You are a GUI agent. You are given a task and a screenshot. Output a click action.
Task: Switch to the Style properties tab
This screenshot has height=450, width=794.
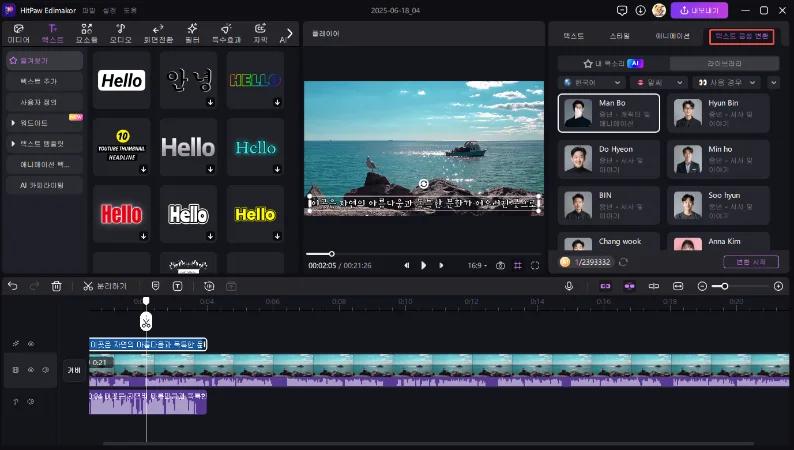[x=619, y=36]
